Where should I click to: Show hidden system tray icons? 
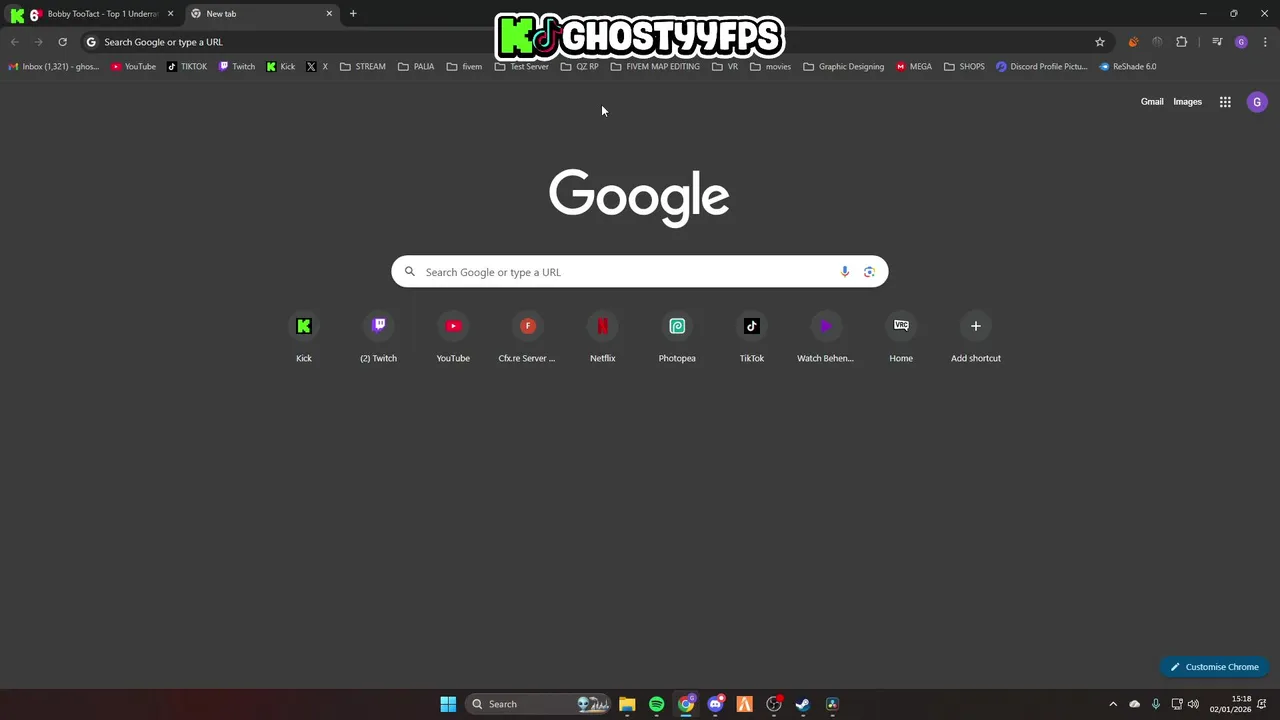(1113, 704)
